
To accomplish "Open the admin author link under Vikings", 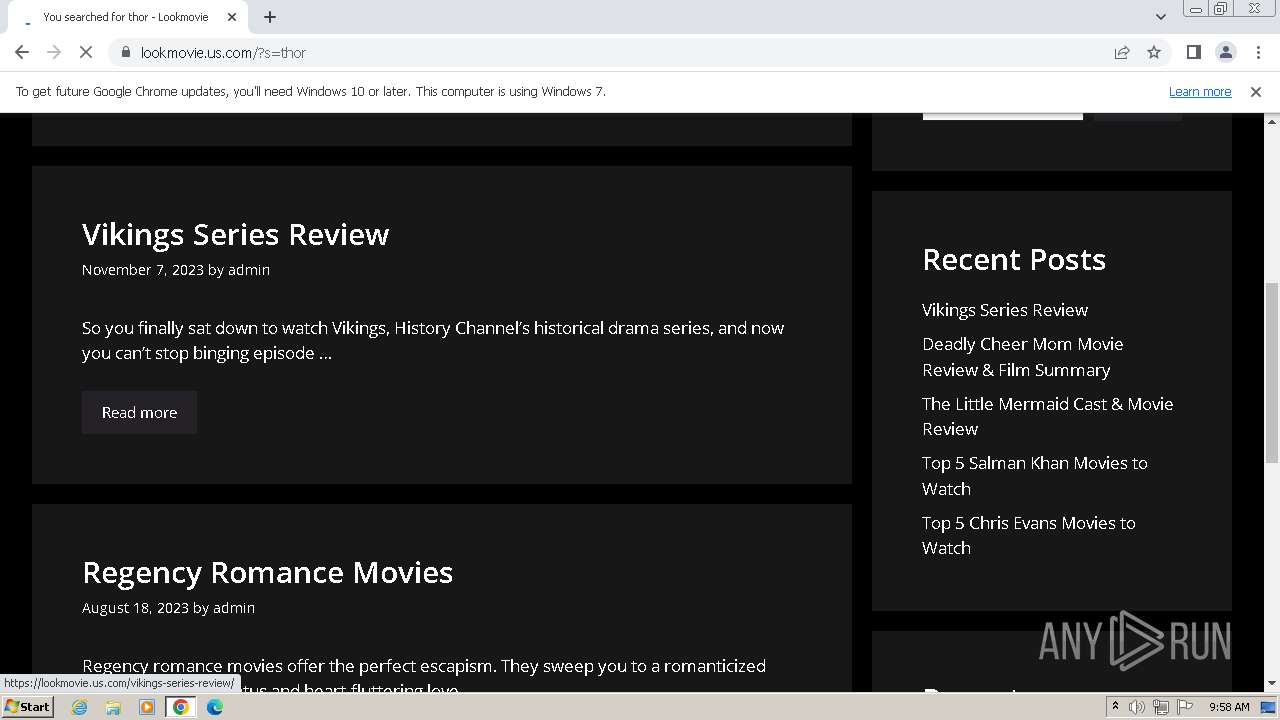I will (249, 270).
